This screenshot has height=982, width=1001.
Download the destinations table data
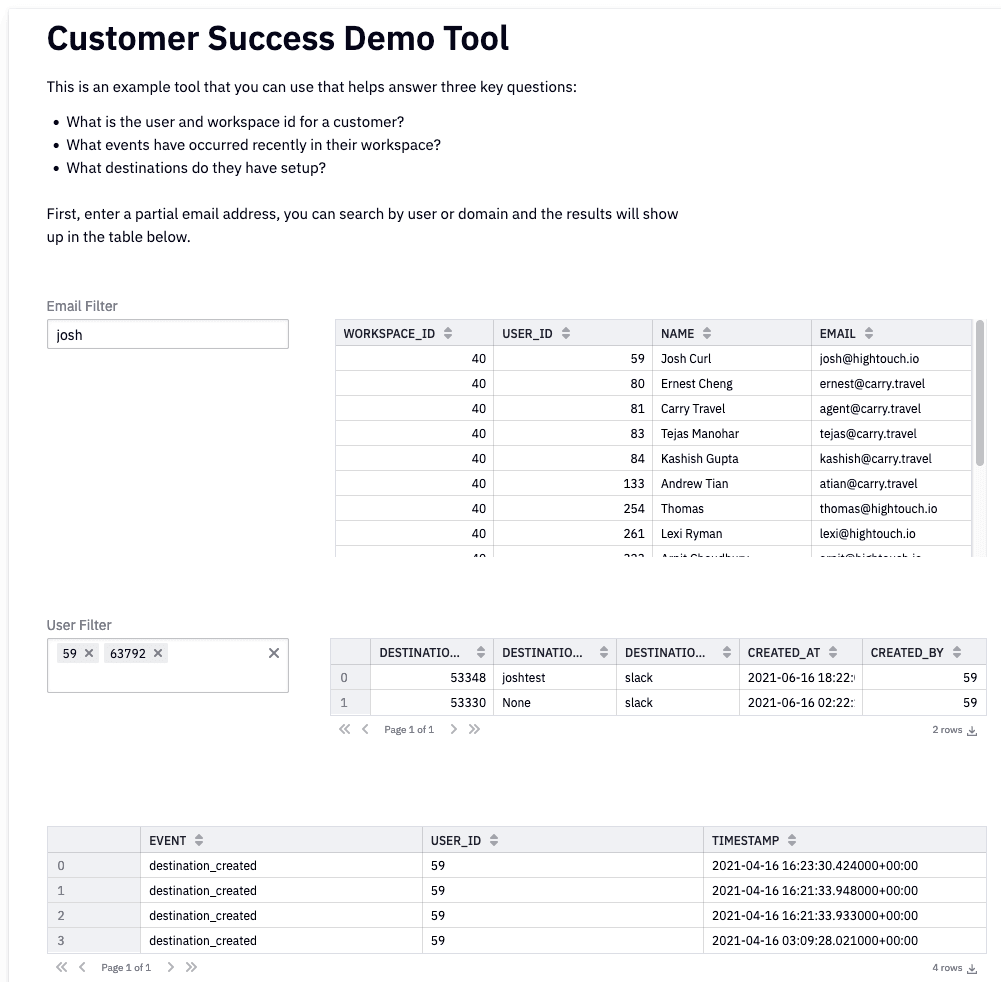972,731
